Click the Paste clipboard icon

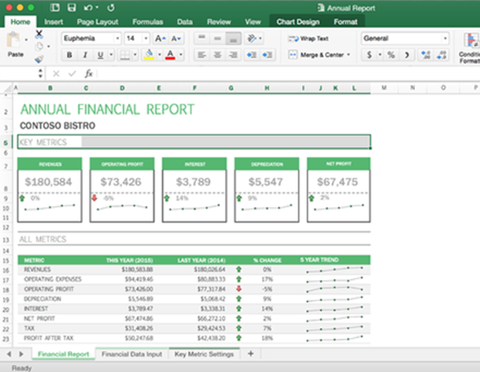pyautogui.click(x=14, y=40)
